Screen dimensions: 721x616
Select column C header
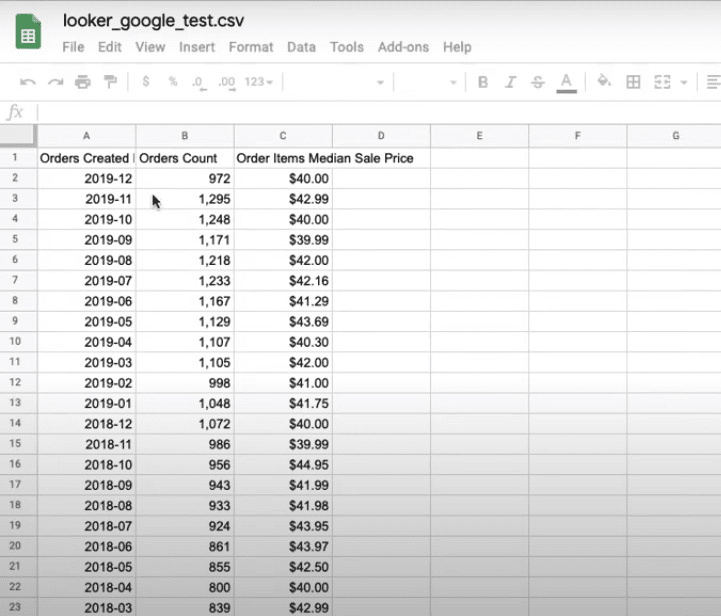[x=283, y=136]
